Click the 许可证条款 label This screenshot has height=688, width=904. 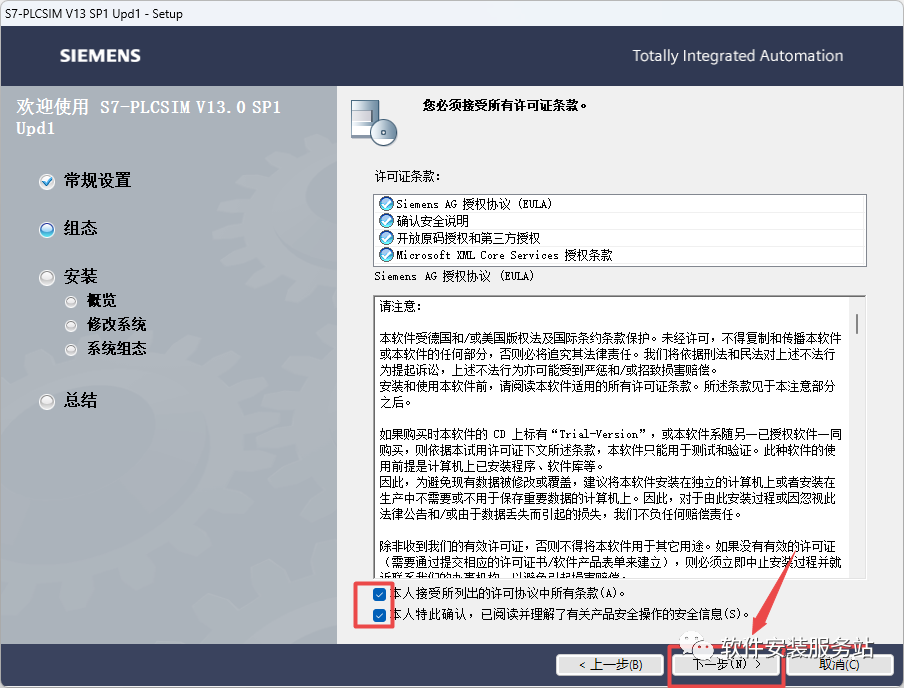click(408, 176)
